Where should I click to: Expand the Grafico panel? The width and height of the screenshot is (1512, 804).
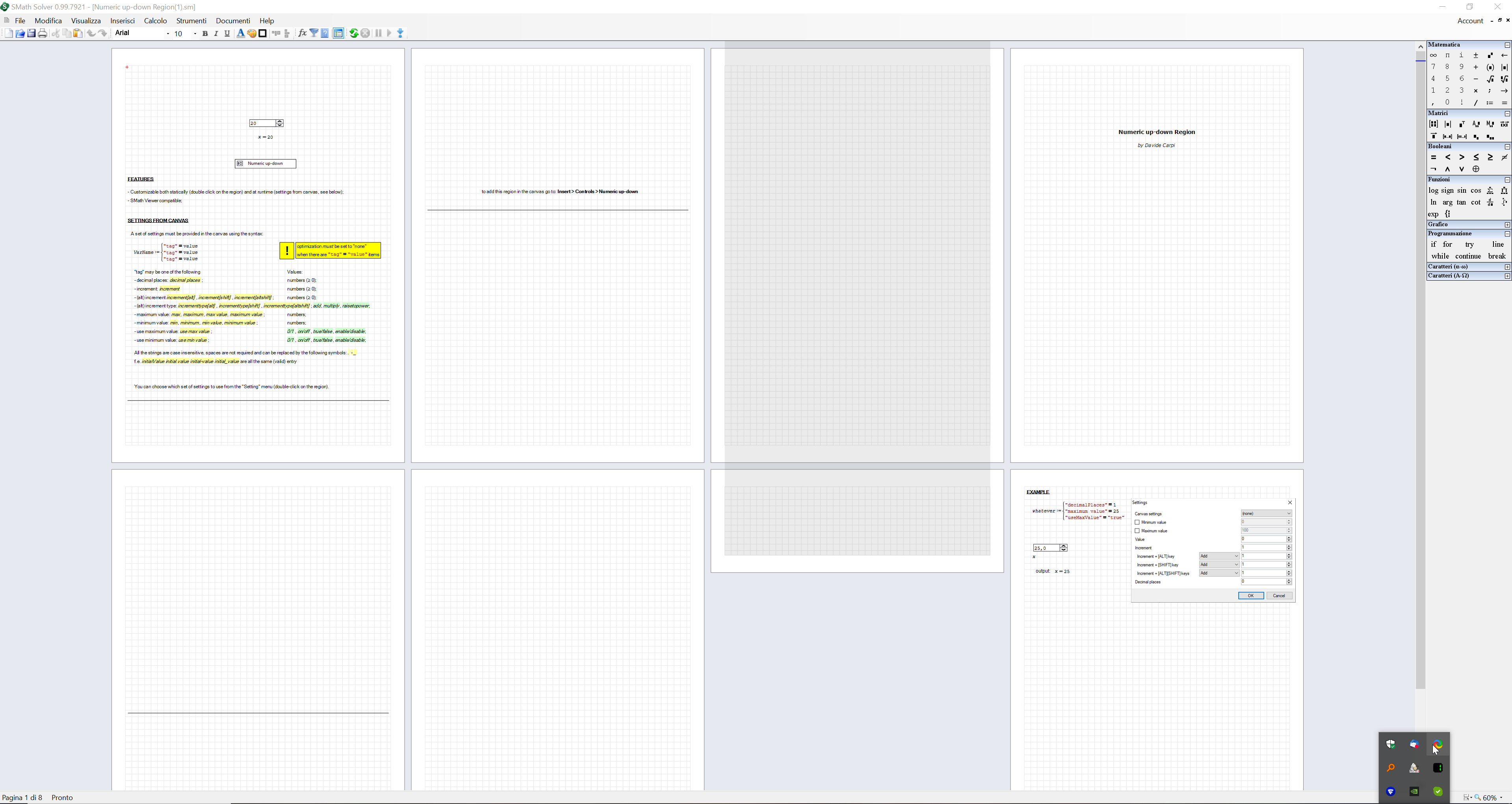pyautogui.click(x=1507, y=225)
